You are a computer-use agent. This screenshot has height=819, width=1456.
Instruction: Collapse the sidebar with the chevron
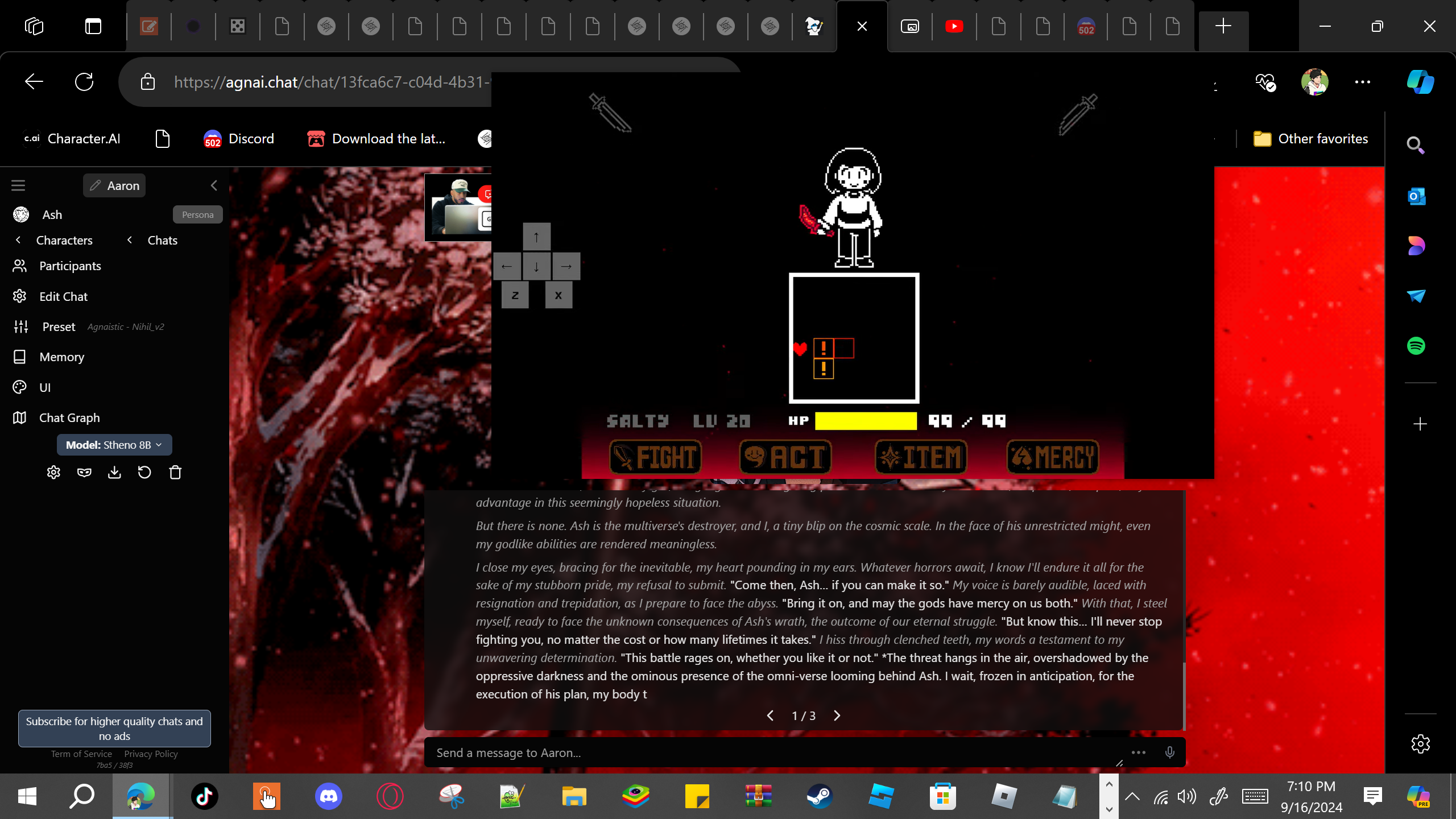pyautogui.click(x=214, y=185)
